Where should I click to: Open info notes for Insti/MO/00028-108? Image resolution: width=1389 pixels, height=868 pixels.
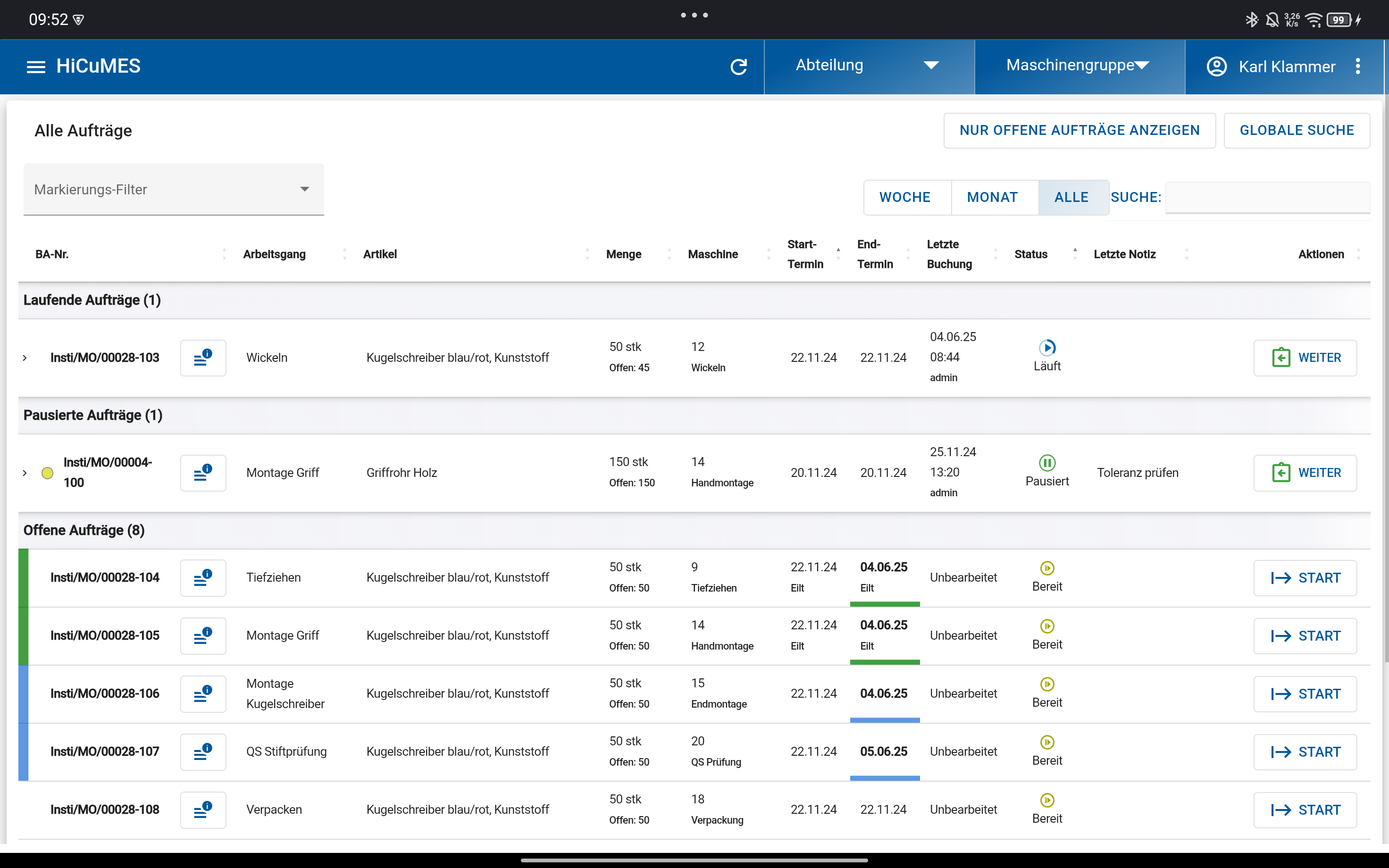point(203,810)
